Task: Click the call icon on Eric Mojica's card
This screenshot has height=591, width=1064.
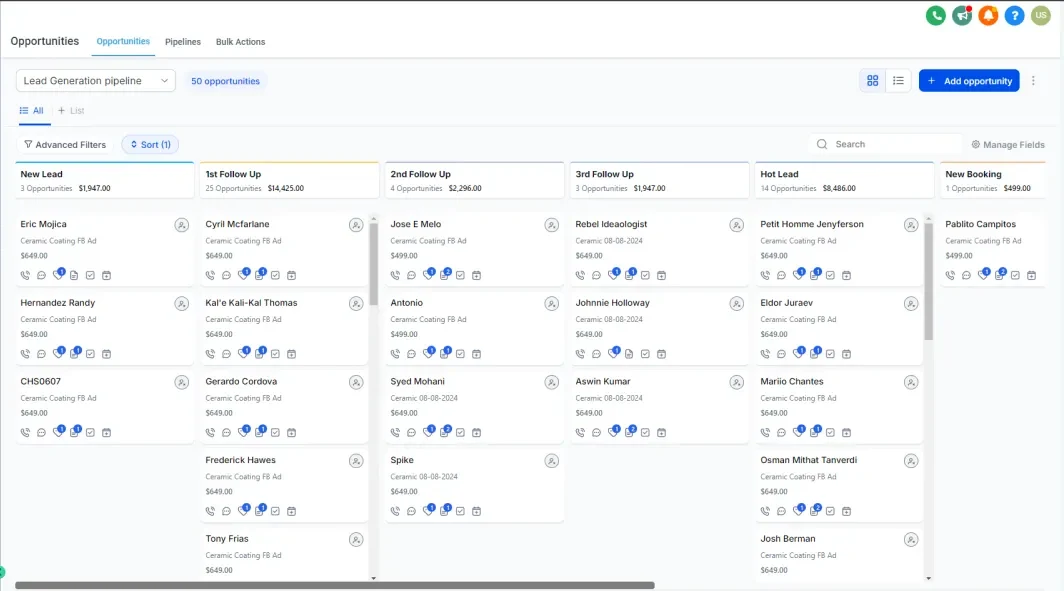Action: coord(25,275)
